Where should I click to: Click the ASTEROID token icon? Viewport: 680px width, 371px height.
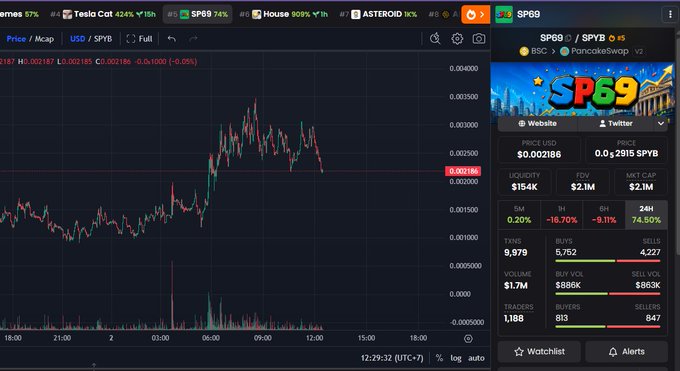pyautogui.click(x=356, y=14)
